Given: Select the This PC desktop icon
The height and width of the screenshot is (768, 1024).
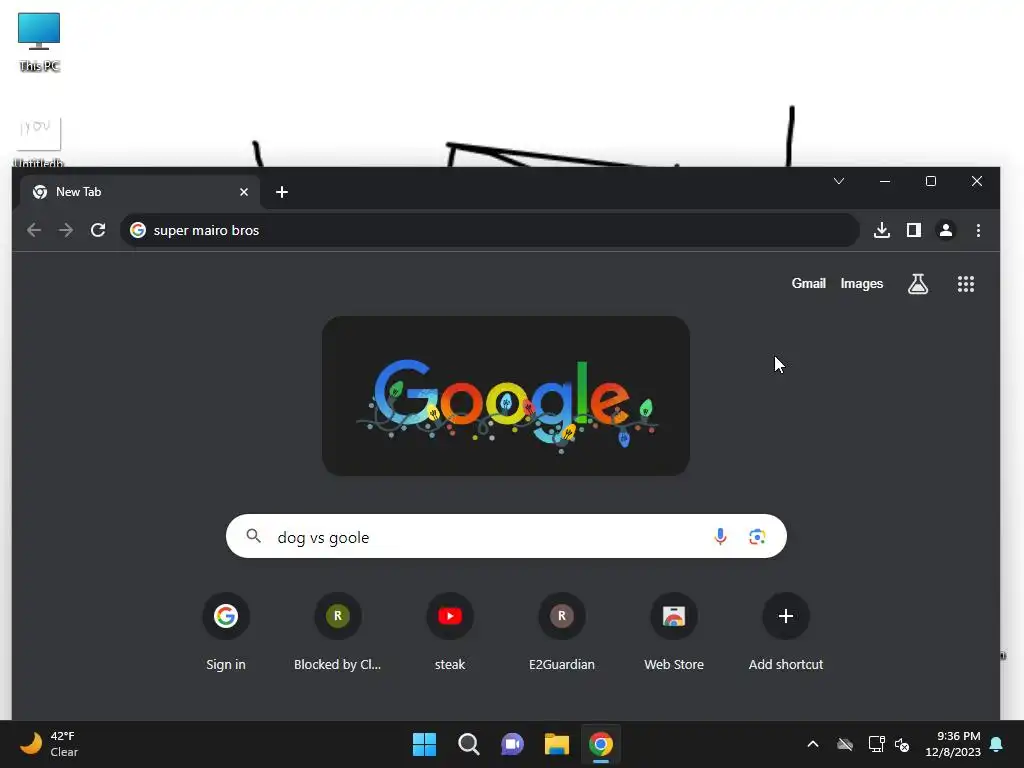Looking at the screenshot, I should (39, 42).
